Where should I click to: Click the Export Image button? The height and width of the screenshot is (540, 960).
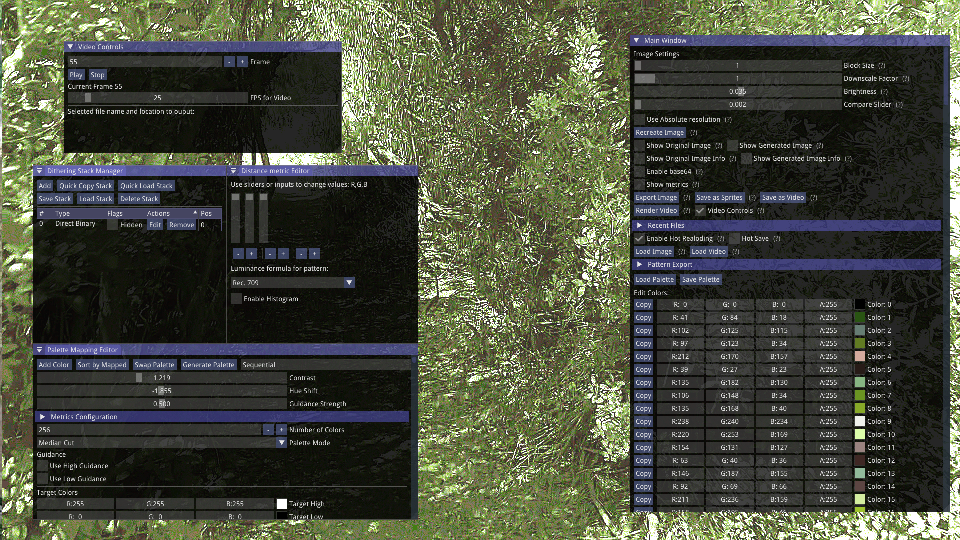click(x=656, y=197)
